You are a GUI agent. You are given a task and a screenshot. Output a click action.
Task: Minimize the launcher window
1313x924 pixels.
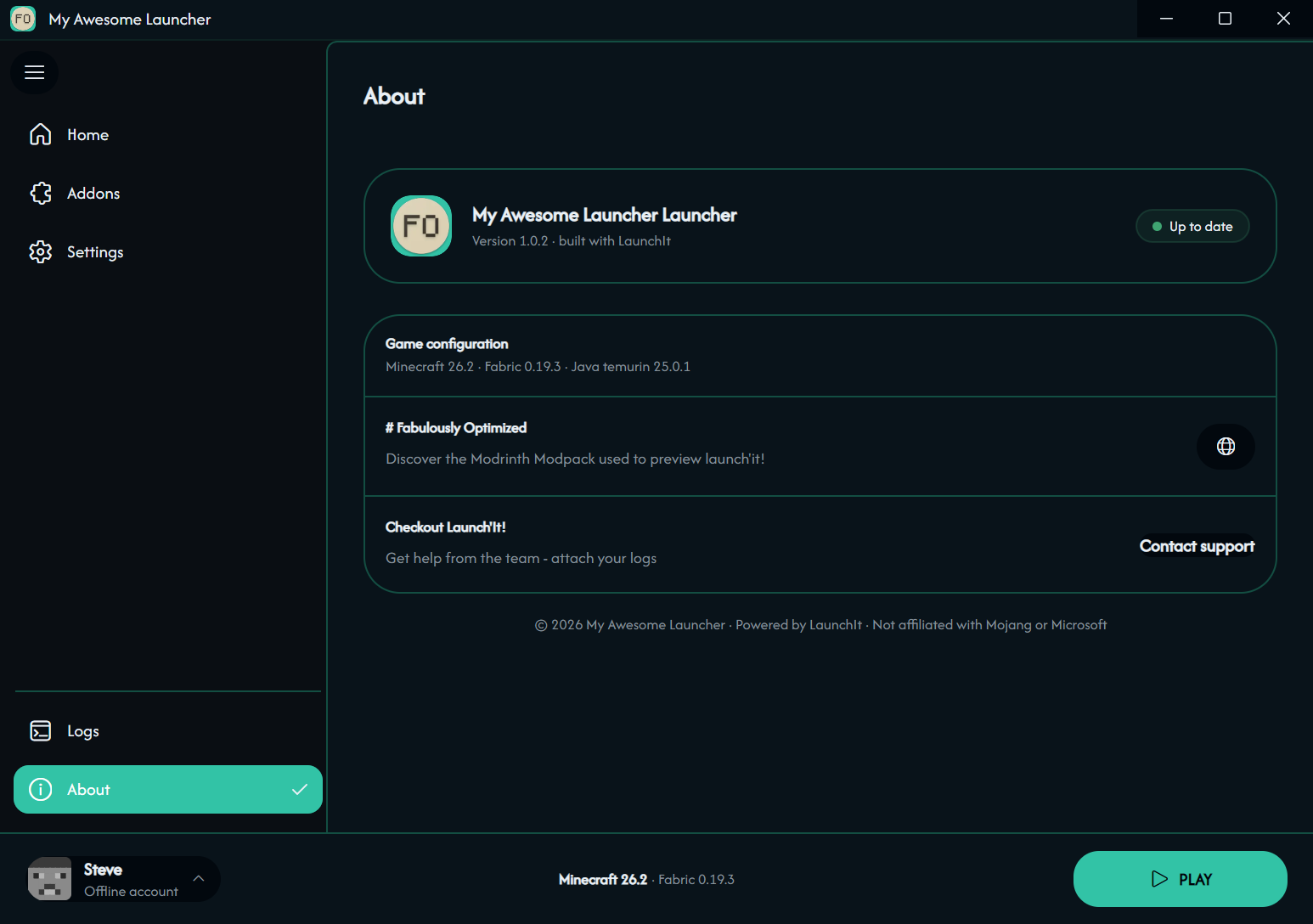click(1166, 19)
